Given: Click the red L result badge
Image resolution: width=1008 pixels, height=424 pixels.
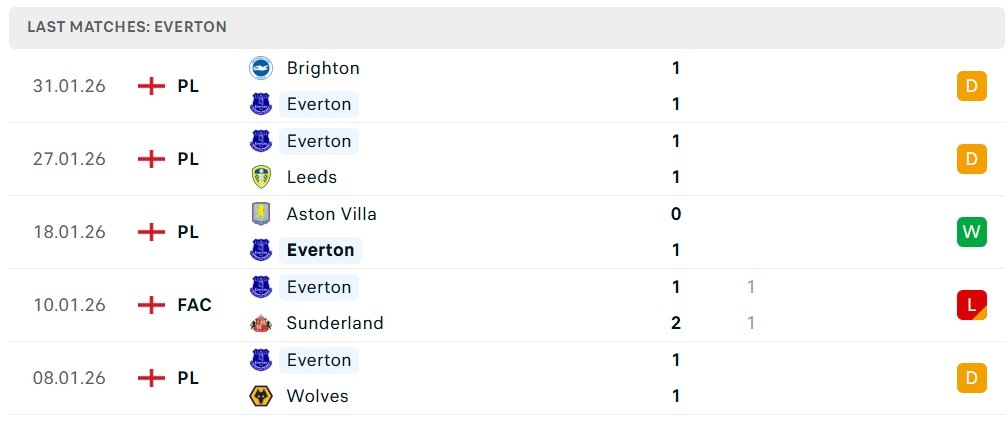Looking at the screenshot, I should point(971,305).
